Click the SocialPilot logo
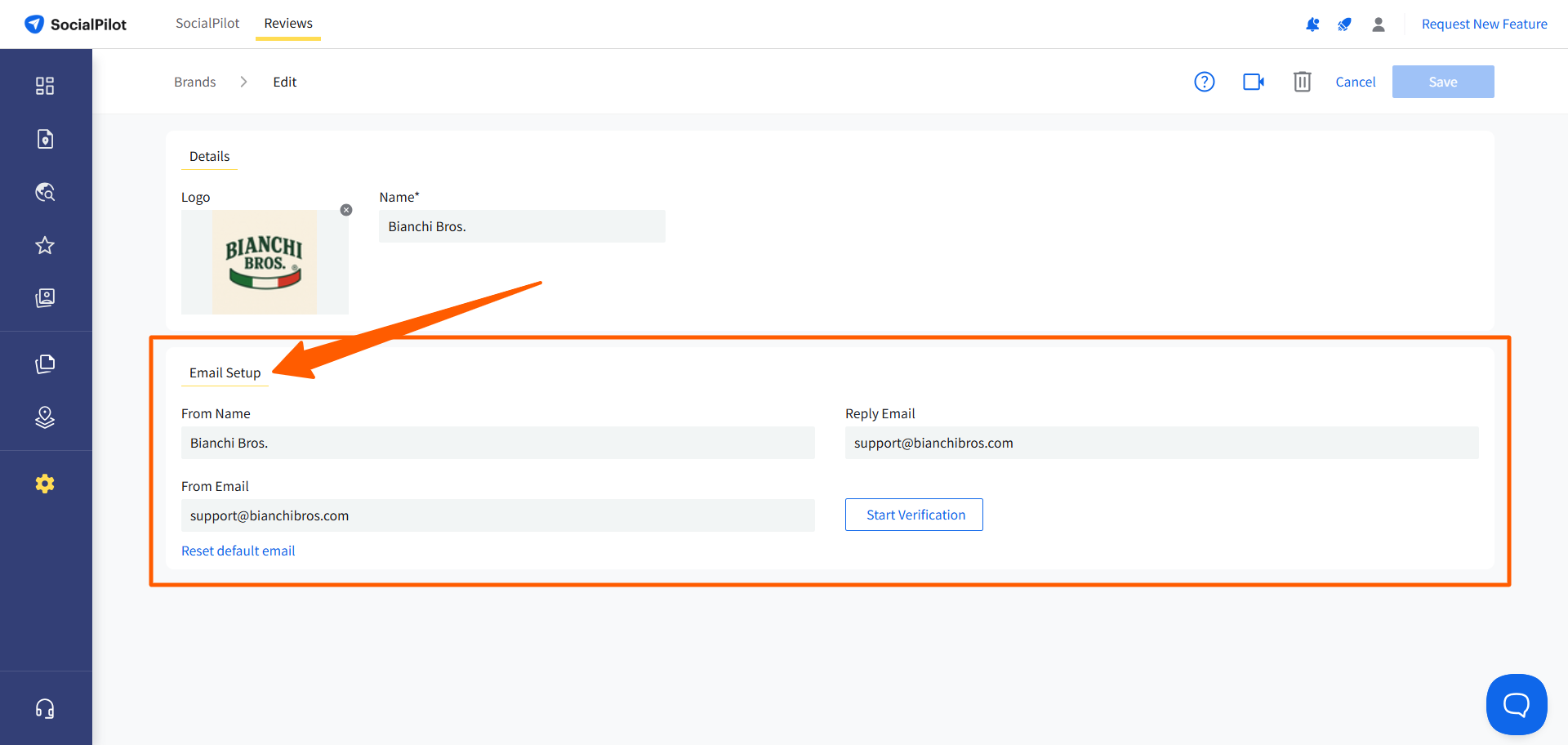Screen dimensions: 1568x745 (x=75, y=25)
